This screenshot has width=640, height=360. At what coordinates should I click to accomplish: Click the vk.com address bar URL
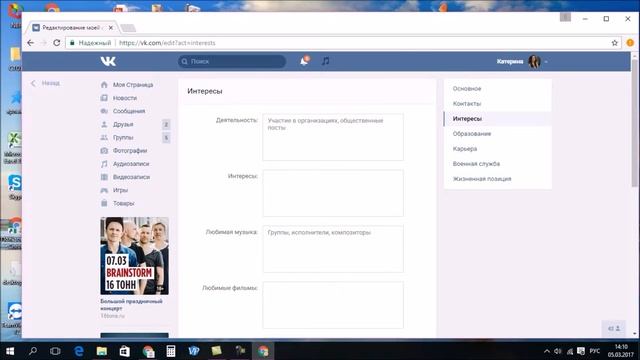pos(167,43)
